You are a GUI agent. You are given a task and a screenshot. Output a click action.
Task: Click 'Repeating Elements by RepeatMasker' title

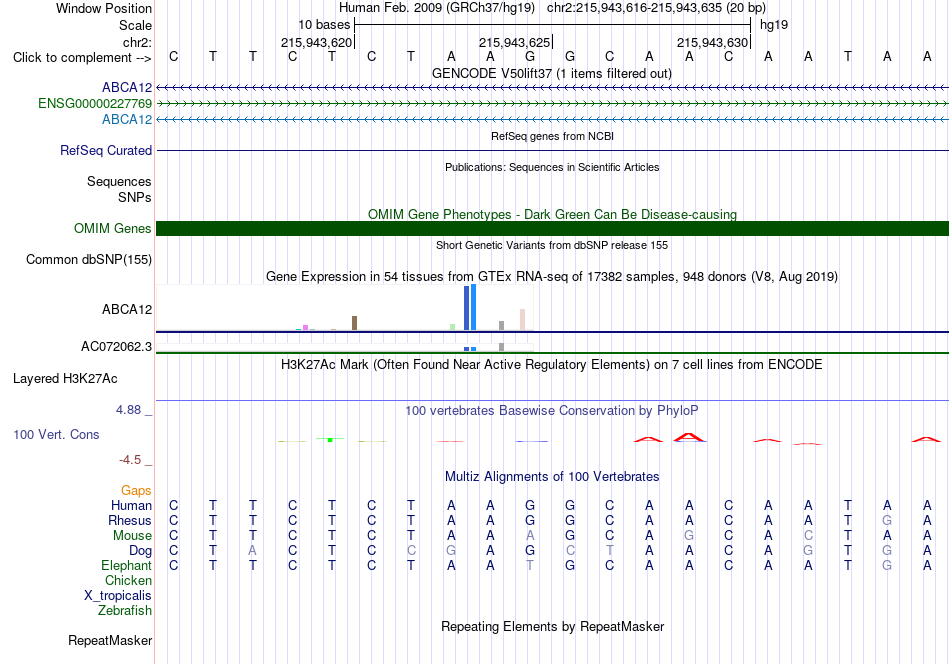552,626
